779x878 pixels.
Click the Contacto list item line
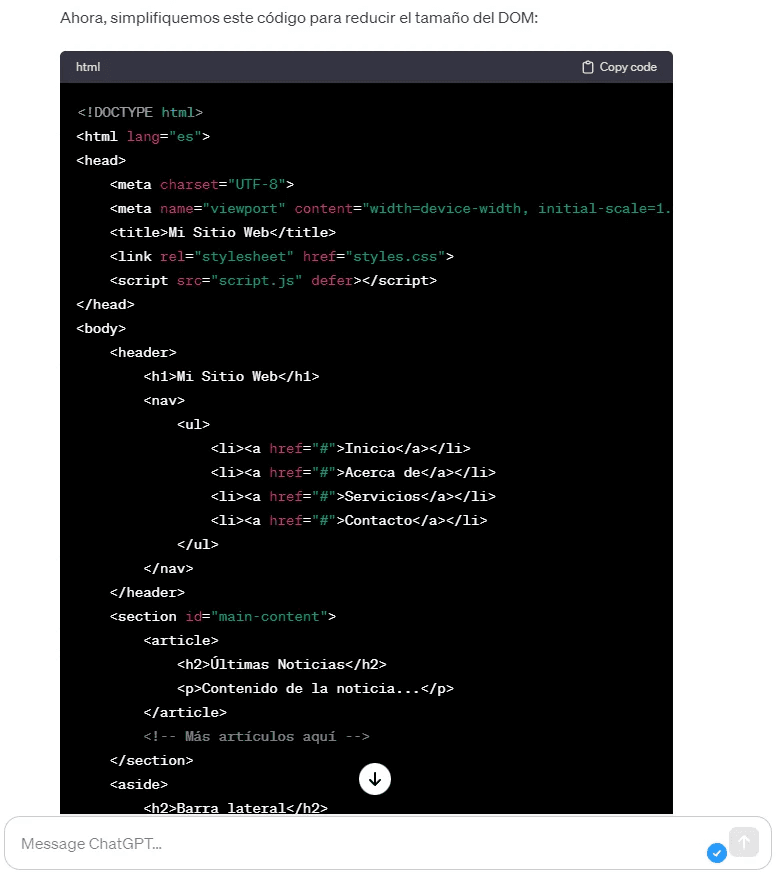point(348,520)
